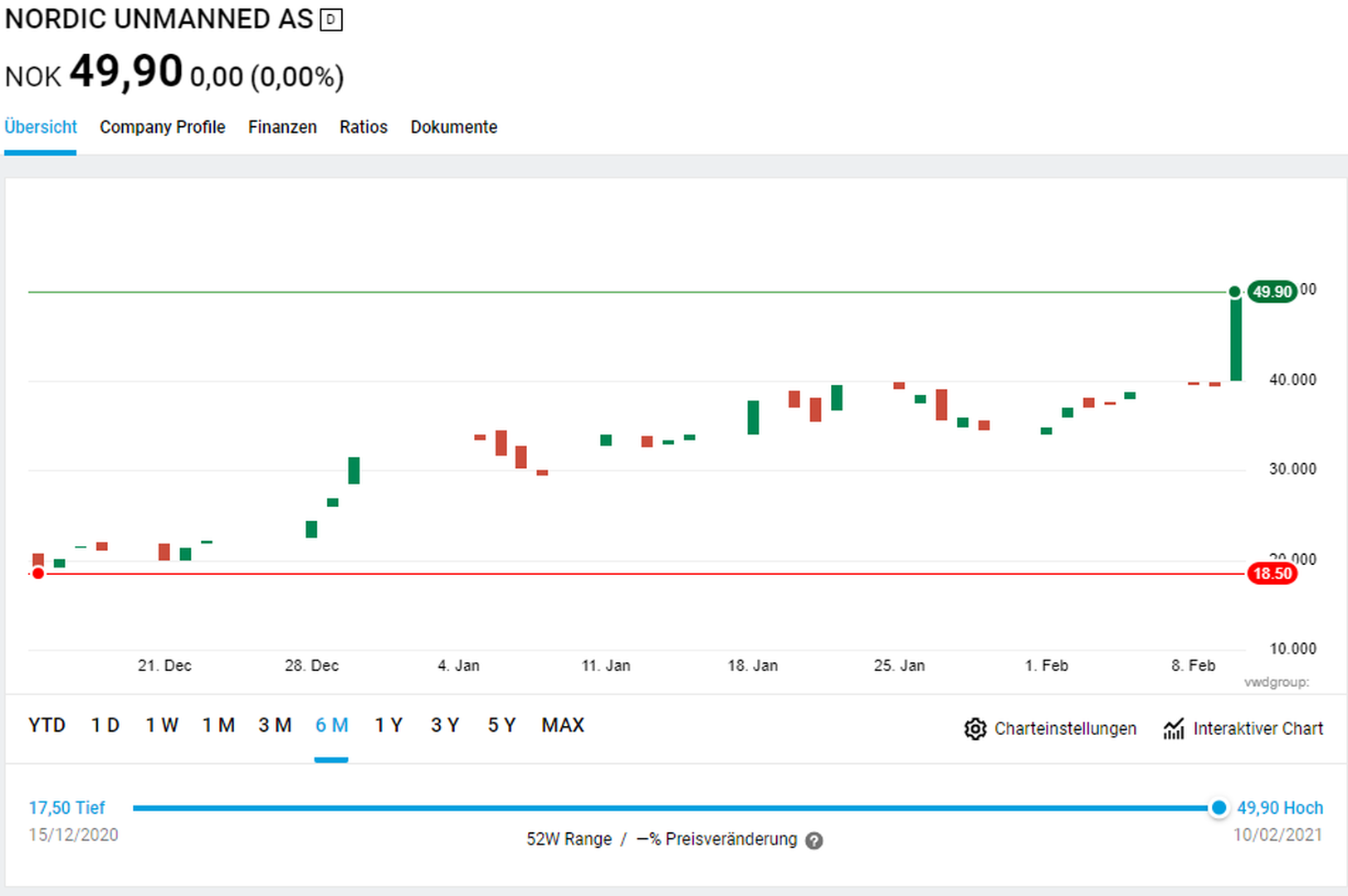The width and height of the screenshot is (1348, 896).
Task: Switch chart to MAX range
Action: (563, 725)
